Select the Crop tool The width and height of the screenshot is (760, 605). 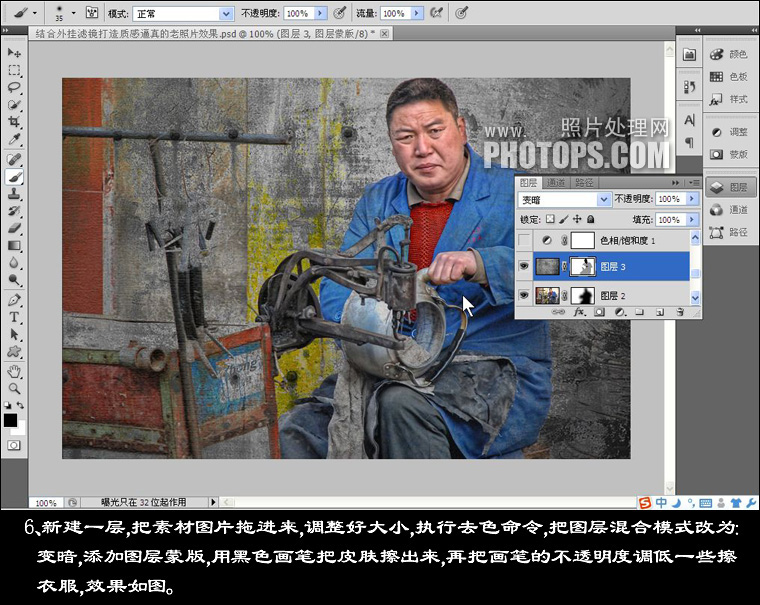point(14,122)
